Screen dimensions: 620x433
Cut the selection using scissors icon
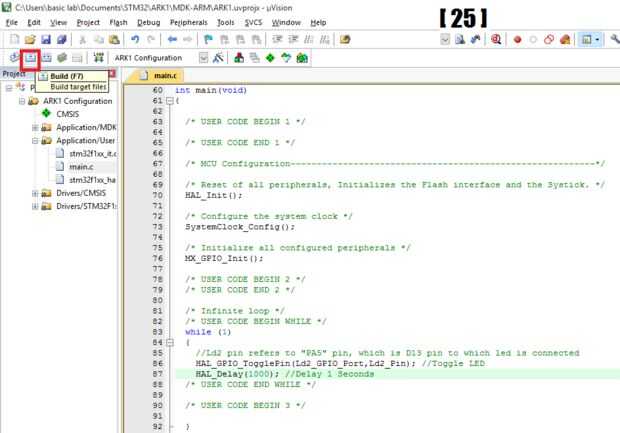tap(83, 39)
